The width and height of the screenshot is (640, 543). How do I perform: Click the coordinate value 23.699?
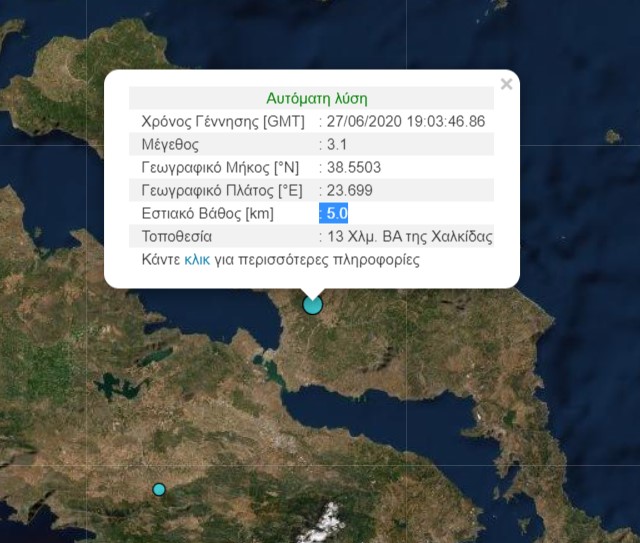[x=347, y=190]
